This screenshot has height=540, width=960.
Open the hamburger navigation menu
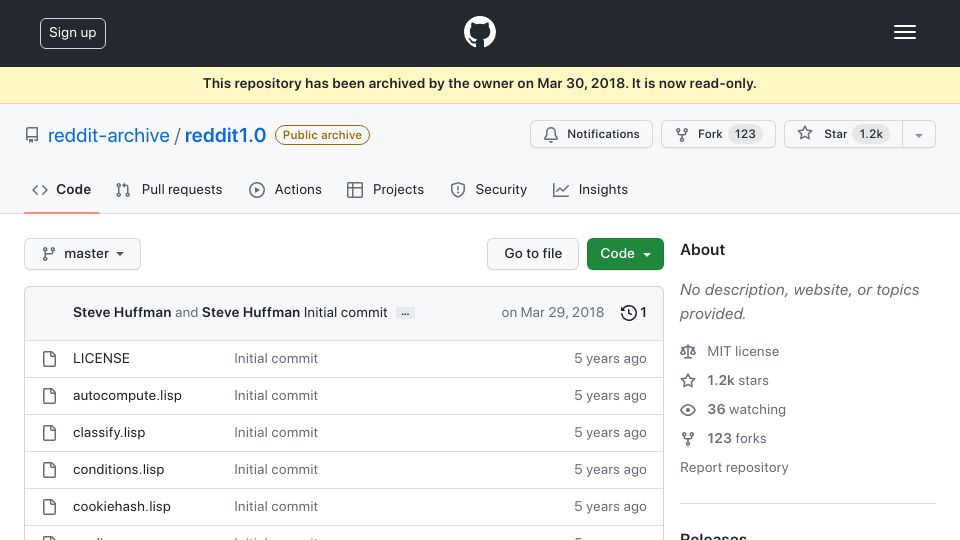click(x=904, y=32)
